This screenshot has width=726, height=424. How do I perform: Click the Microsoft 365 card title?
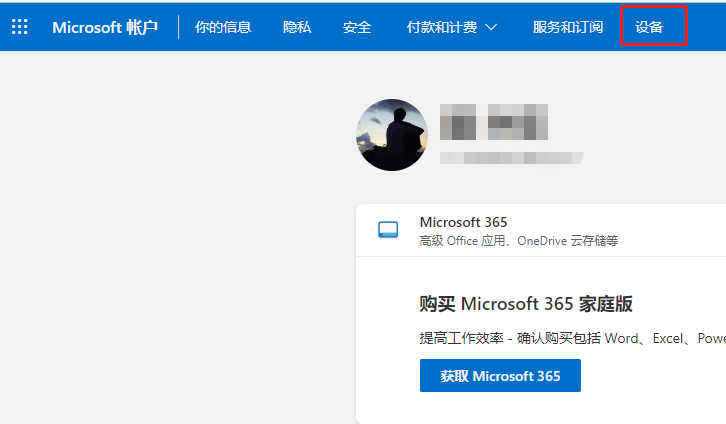(463, 222)
